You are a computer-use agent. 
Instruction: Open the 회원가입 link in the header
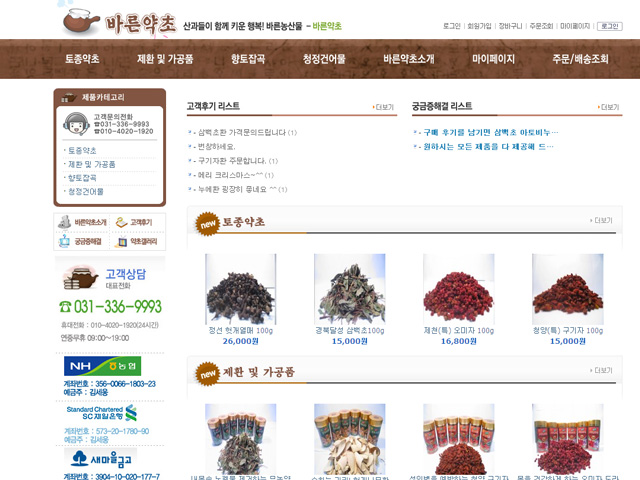(x=479, y=26)
